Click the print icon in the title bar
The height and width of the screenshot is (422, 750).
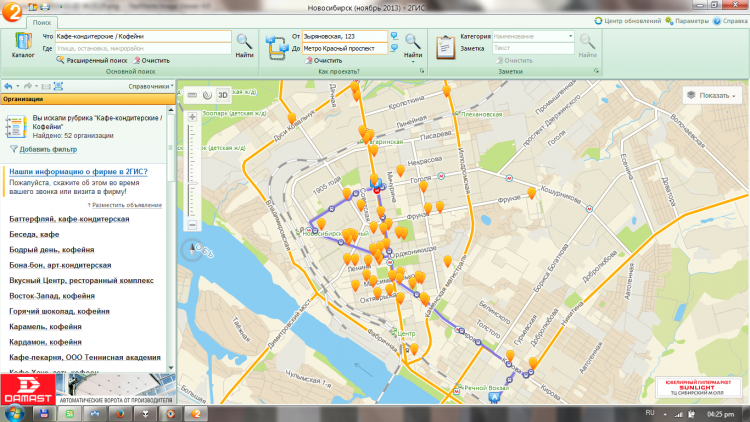(x=45, y=7)
